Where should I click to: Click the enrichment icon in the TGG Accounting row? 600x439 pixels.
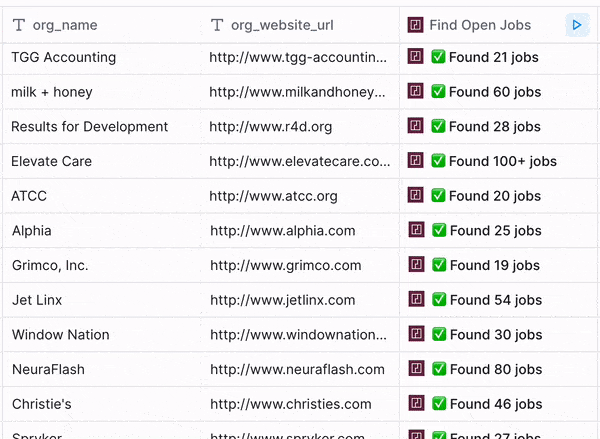point(415,57)
